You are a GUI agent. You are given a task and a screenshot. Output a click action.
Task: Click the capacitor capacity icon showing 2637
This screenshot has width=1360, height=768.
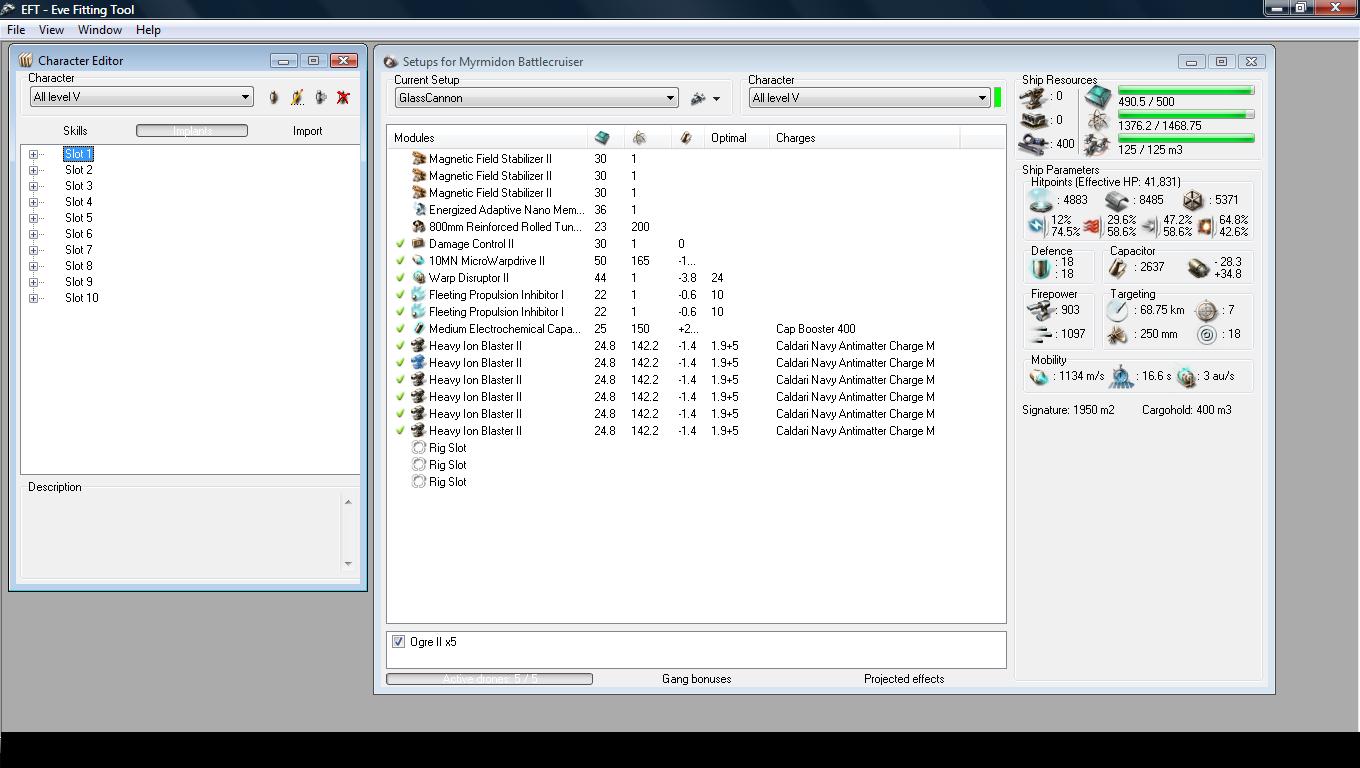pos(1118,267)
